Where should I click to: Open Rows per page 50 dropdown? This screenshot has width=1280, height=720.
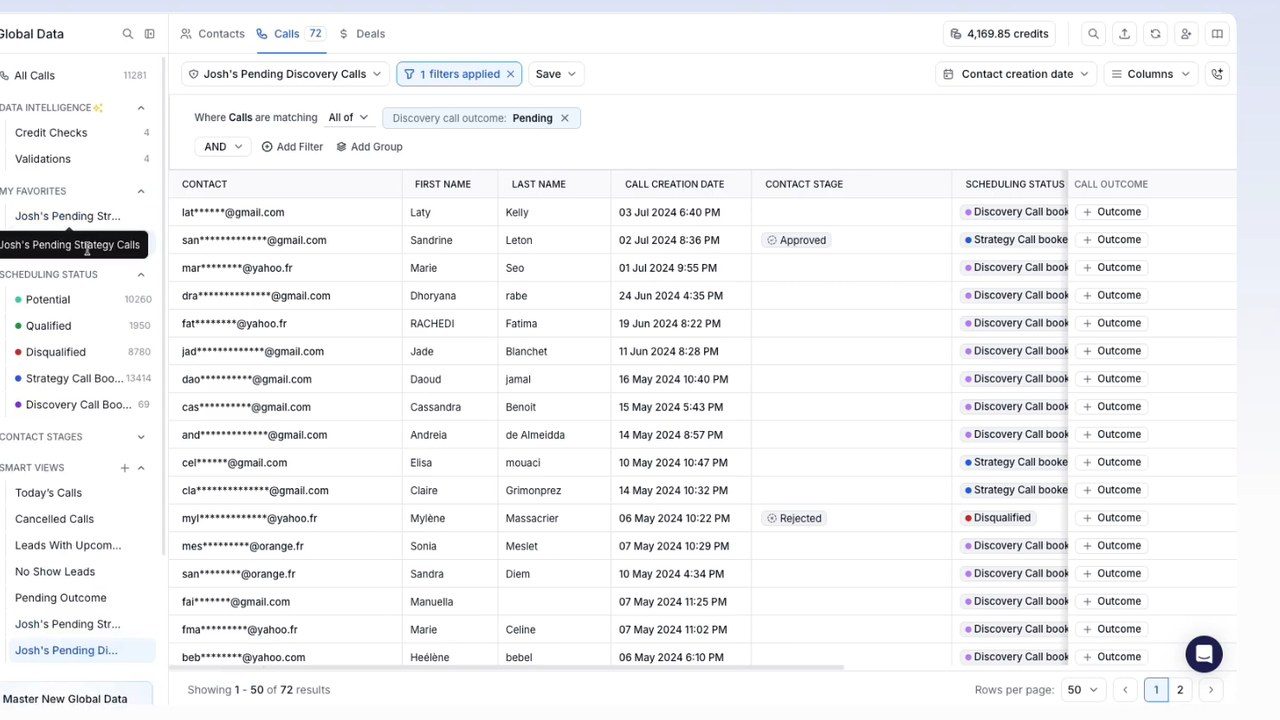click(1084, 690)
